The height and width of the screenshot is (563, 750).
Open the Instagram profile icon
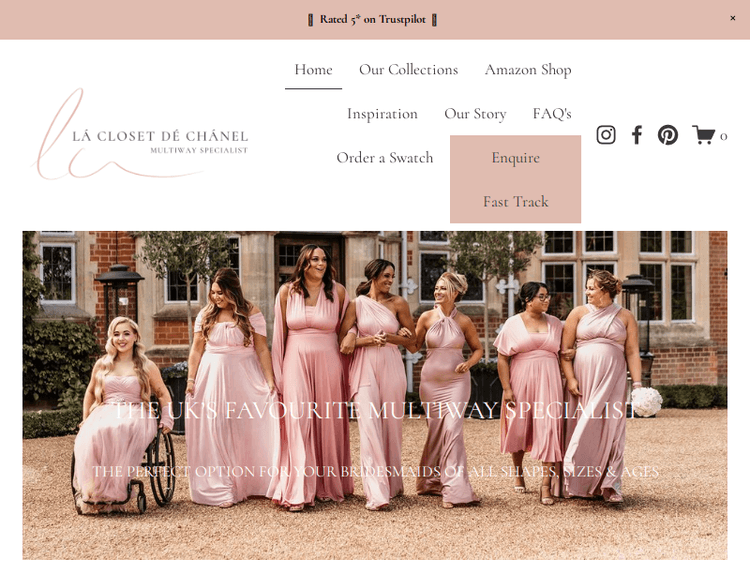pyautogui.click(x=606, y=135)
